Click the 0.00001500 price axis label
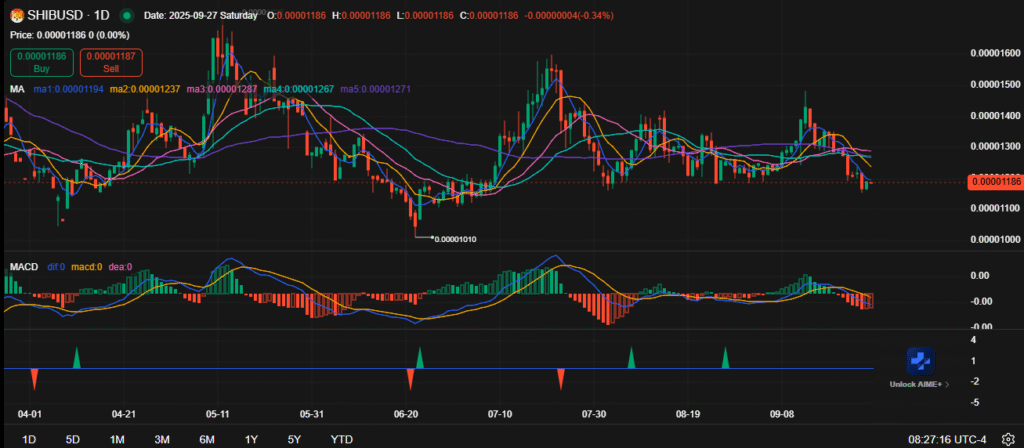The image size is (1024, 448). tap(995, 84)
